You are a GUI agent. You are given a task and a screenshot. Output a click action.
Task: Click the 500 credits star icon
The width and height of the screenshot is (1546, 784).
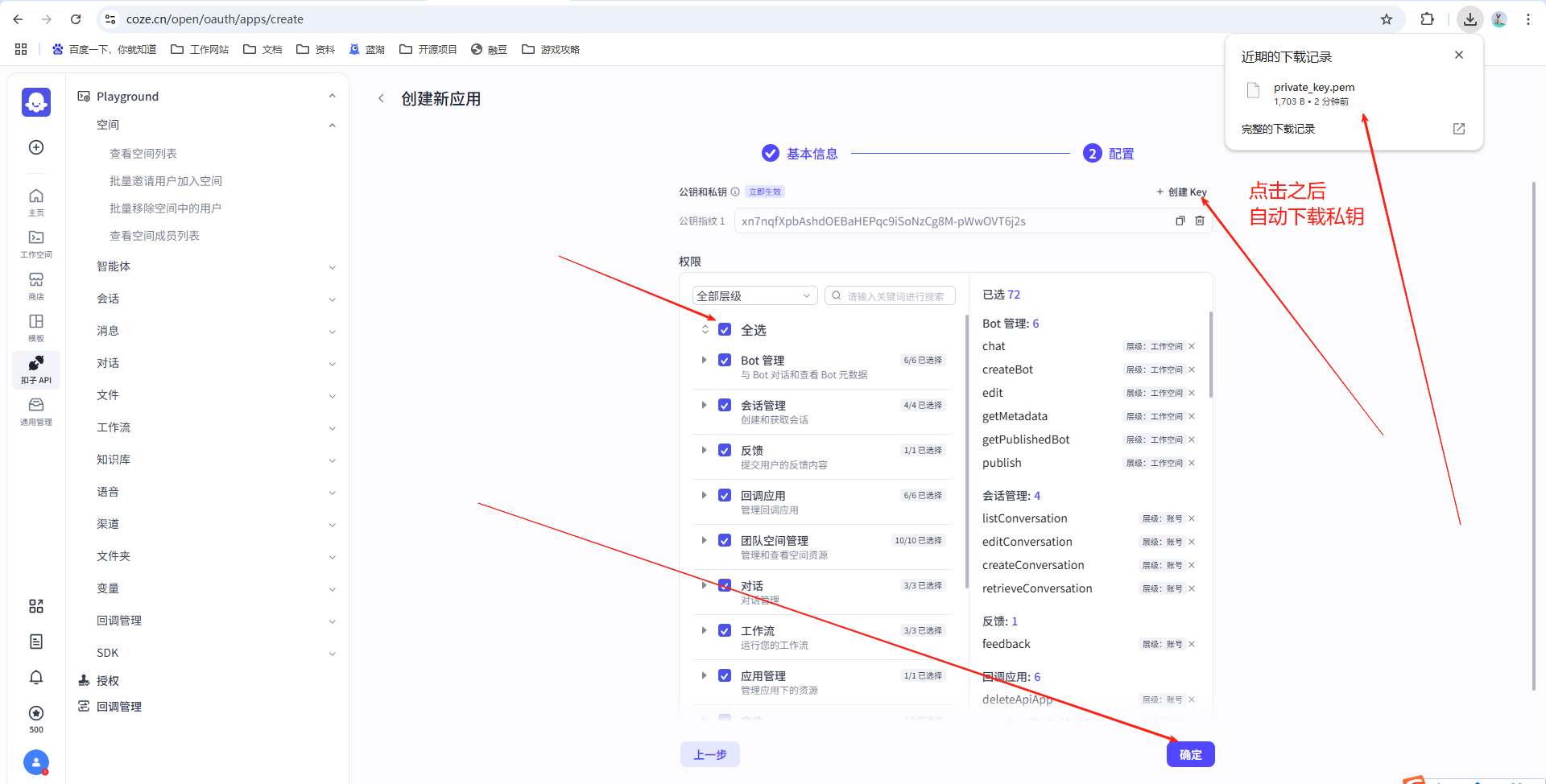pyautogui.click(x=36, y=713)
